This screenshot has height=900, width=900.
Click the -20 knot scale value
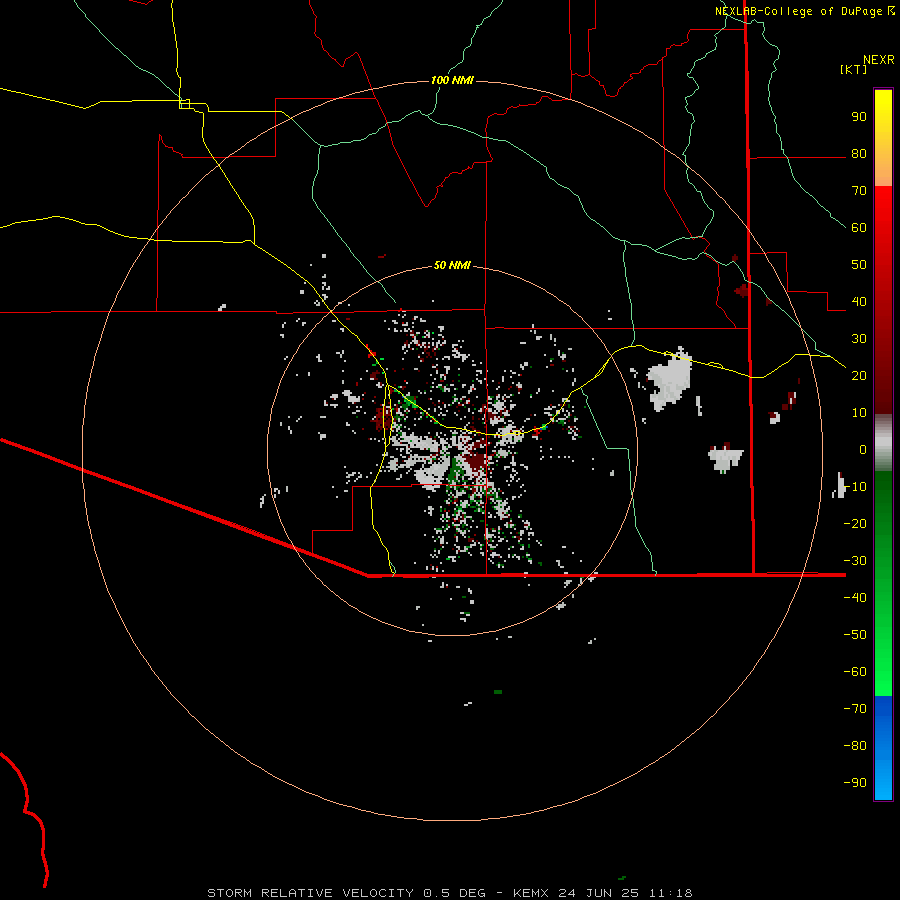(855, 524)
